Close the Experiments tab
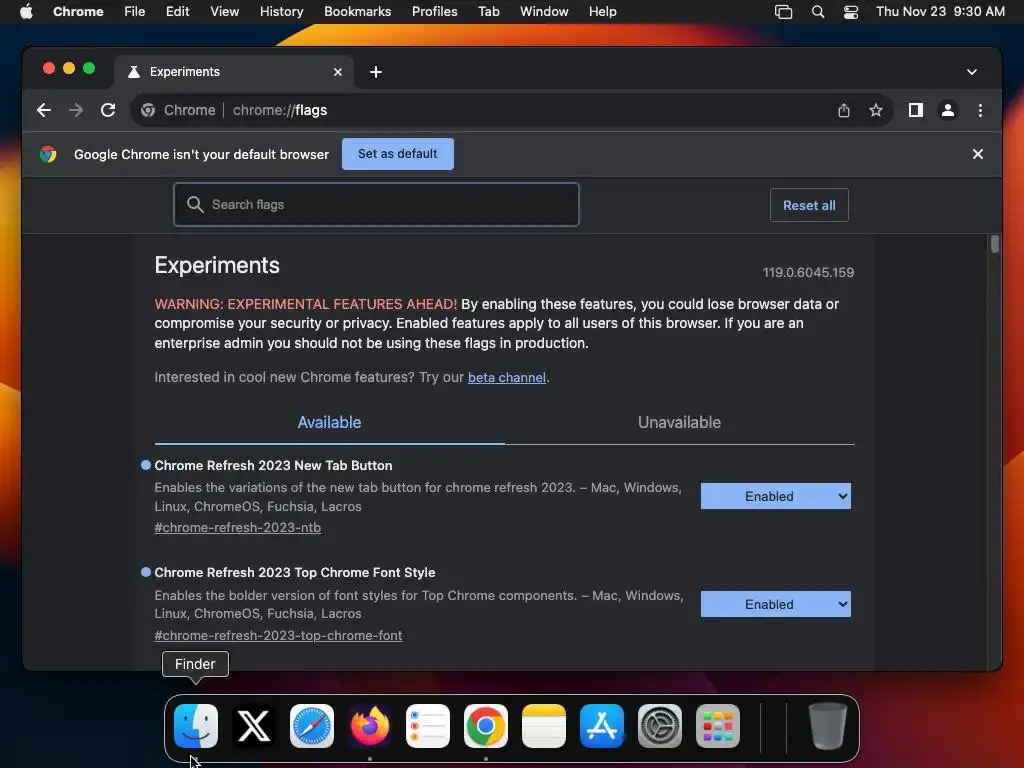 338,72
